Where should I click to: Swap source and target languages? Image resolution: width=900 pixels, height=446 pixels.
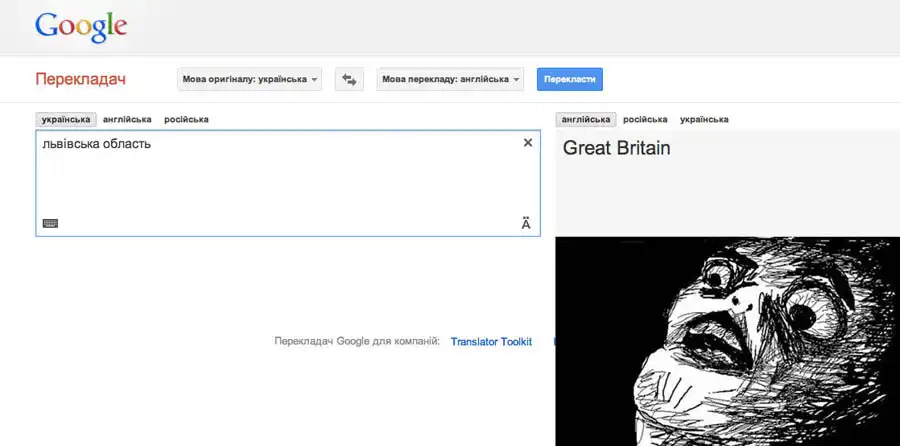click(349, 79)
